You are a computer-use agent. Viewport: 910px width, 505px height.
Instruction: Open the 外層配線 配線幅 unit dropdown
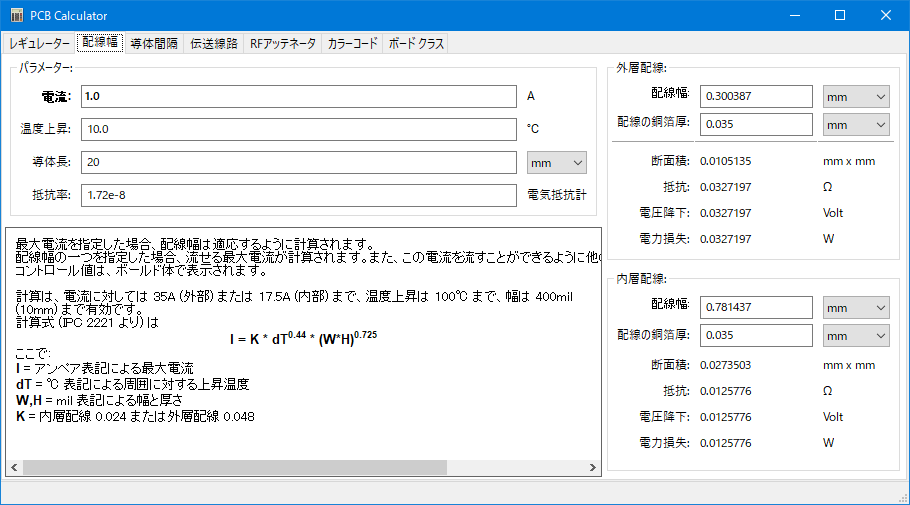pyautogui.click(x=856, y=97)
